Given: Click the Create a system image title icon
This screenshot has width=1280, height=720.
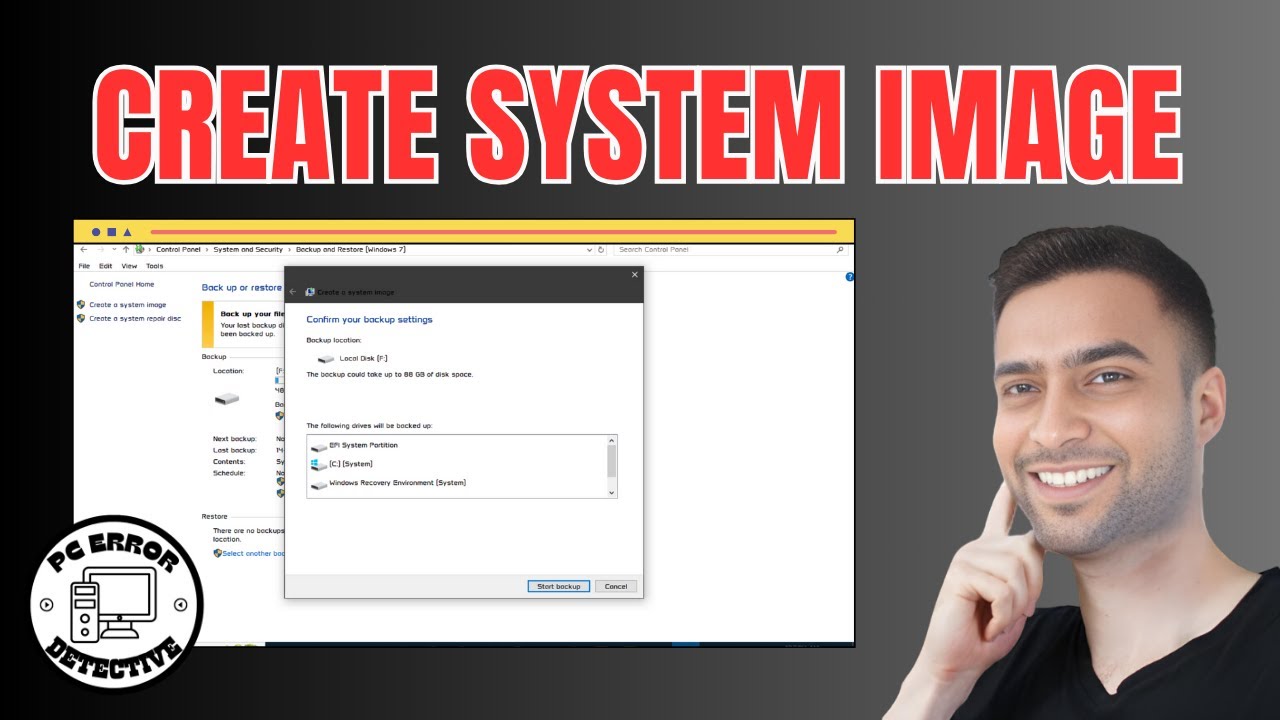Looking at the screenshot, I should (x=310, y=292).
